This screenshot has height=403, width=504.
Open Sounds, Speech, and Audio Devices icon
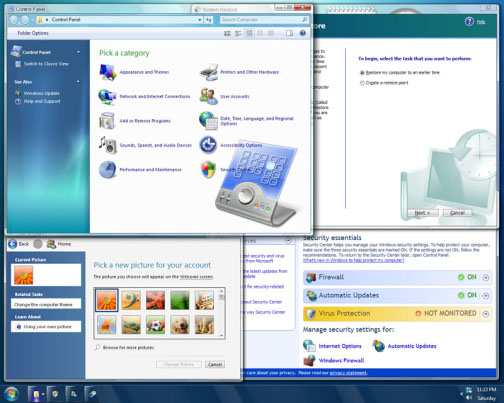[108, 145]
